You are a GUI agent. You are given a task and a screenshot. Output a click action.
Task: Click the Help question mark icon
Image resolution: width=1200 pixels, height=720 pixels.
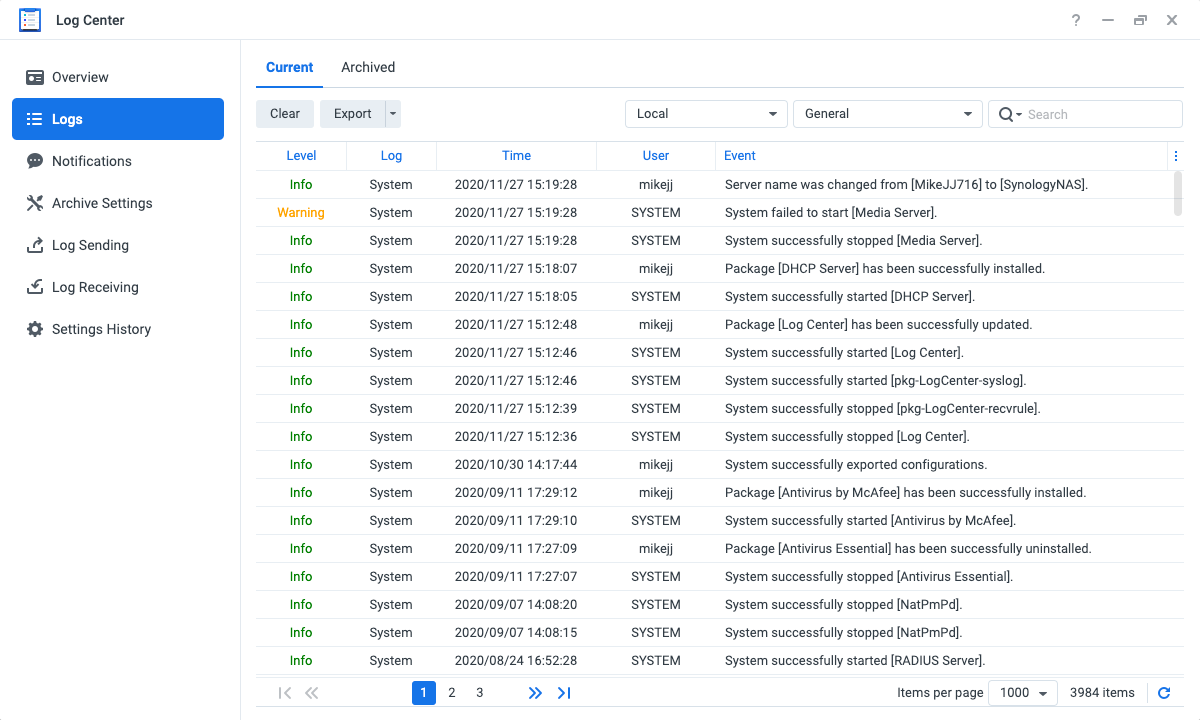(1076, 20)
